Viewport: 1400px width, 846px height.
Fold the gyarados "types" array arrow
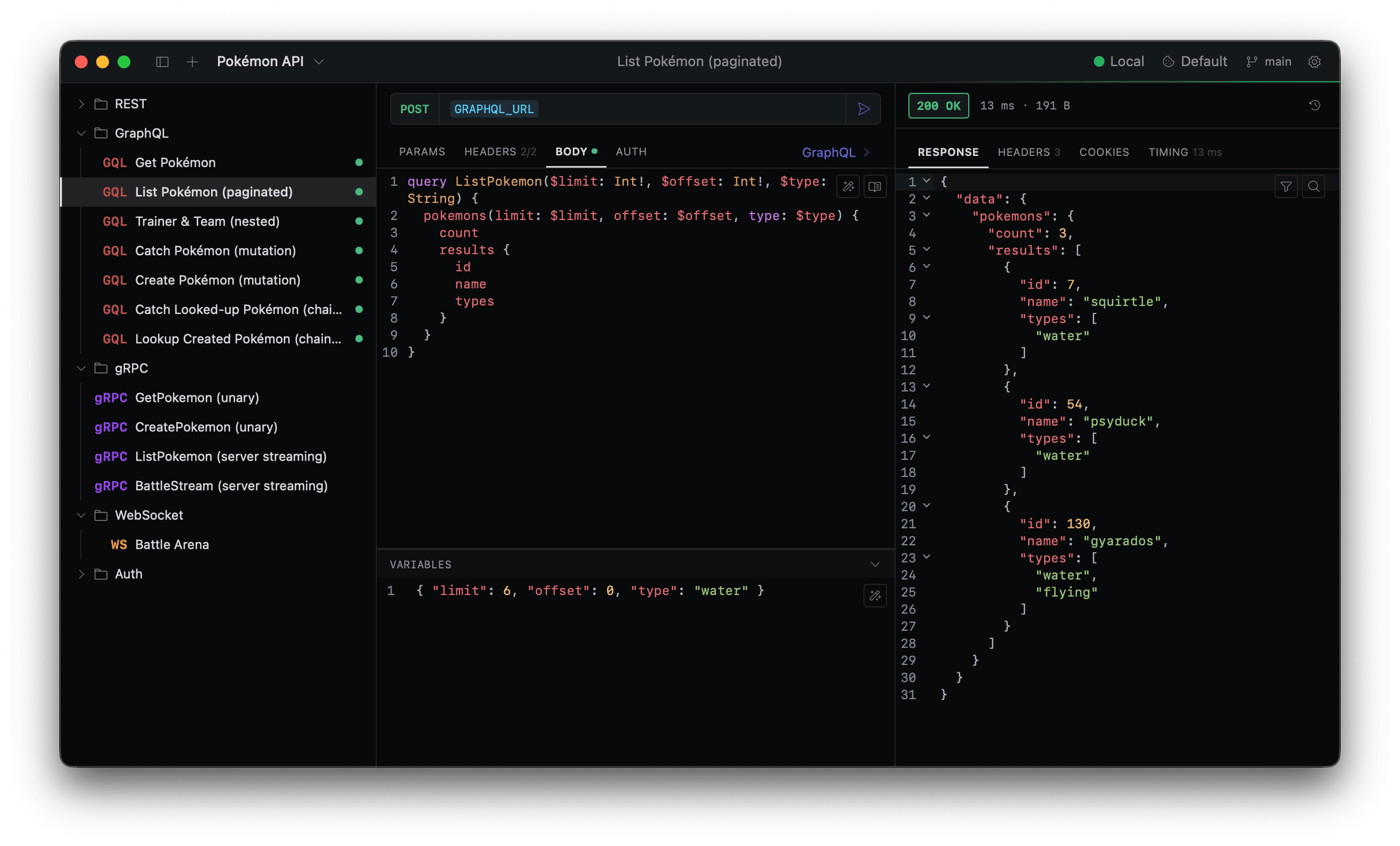[926, 557]
